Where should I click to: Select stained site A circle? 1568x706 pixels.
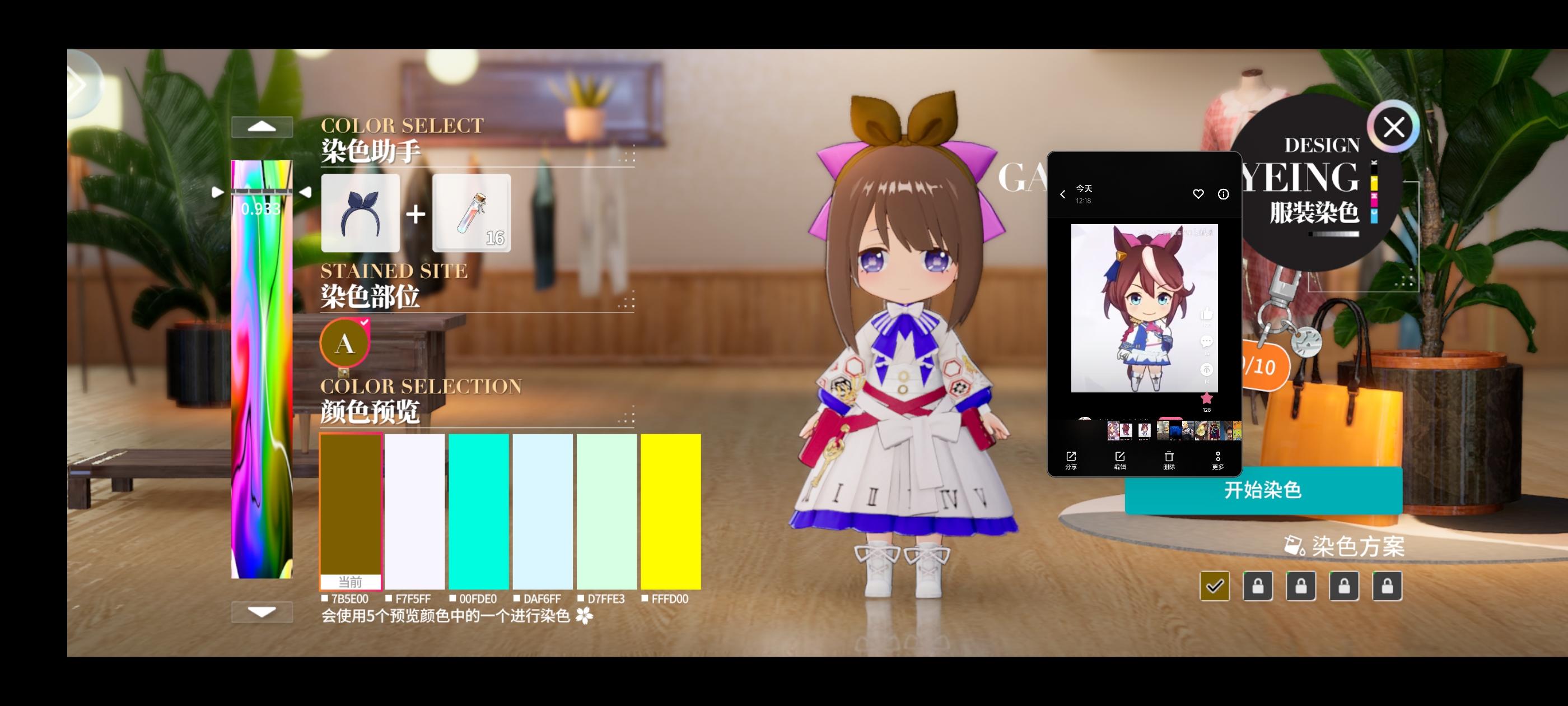[344, 343]
